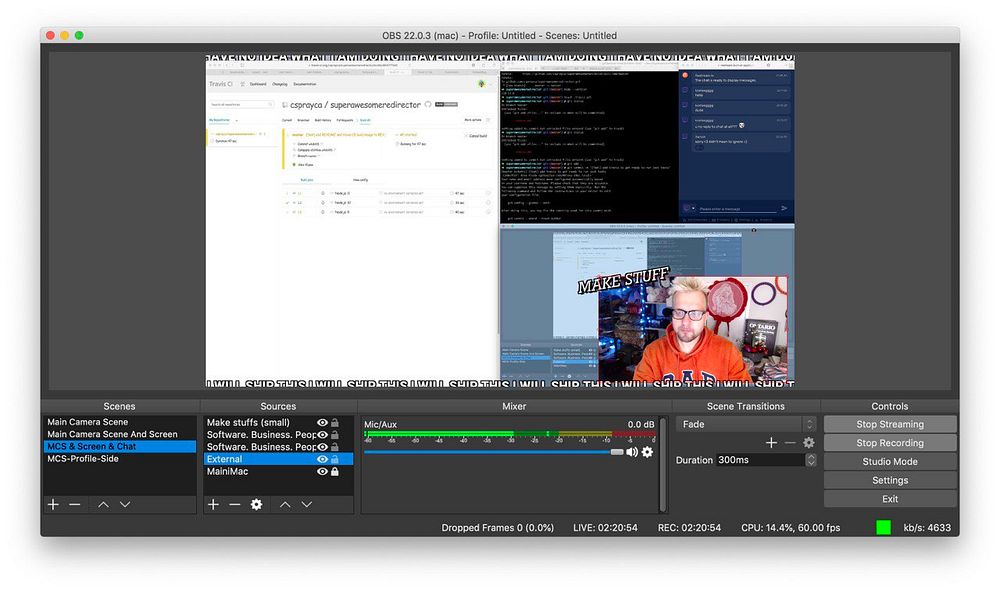Viewport: 1000px width, 590px height.
Task: Open Studio Mode
Action: pyautogui.click(x=889, y=462)
